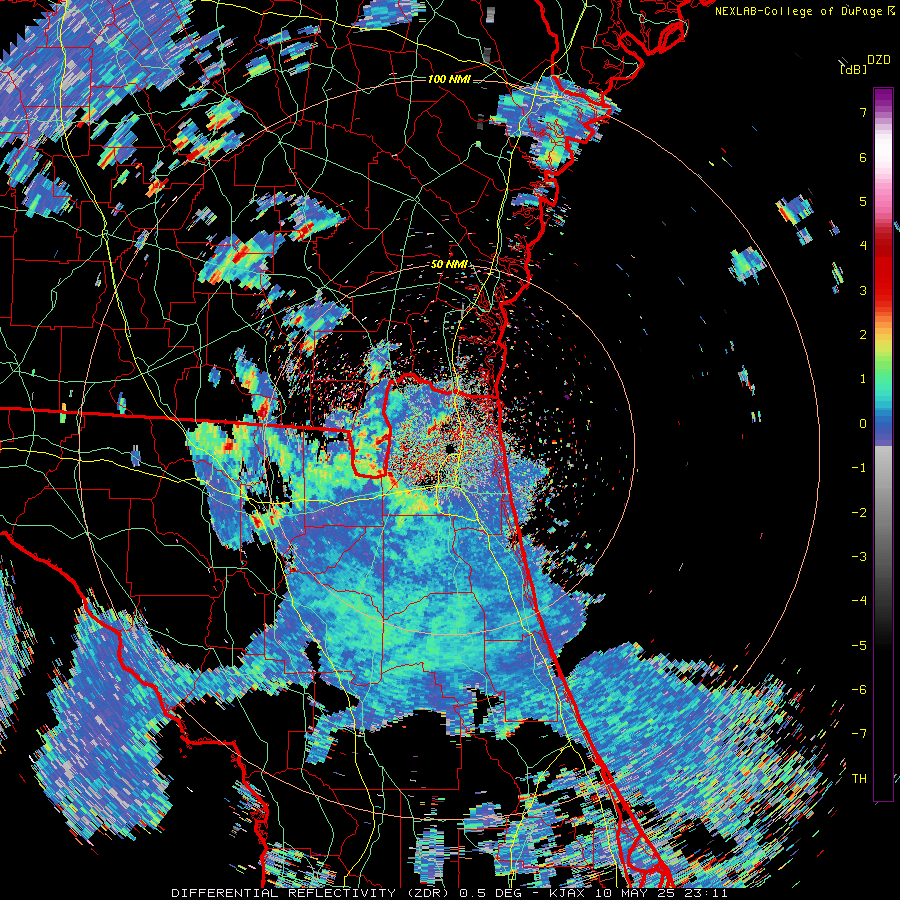Click the -4 value on color scale
900x900 pixels.
(x=859, y=601)
